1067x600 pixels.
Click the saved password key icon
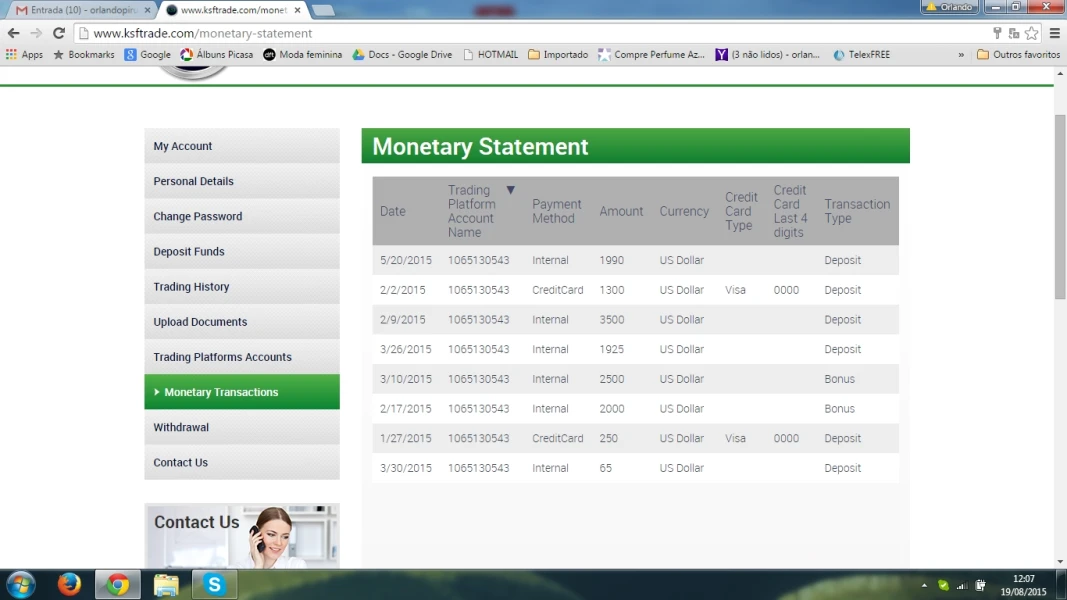(996, 33)
